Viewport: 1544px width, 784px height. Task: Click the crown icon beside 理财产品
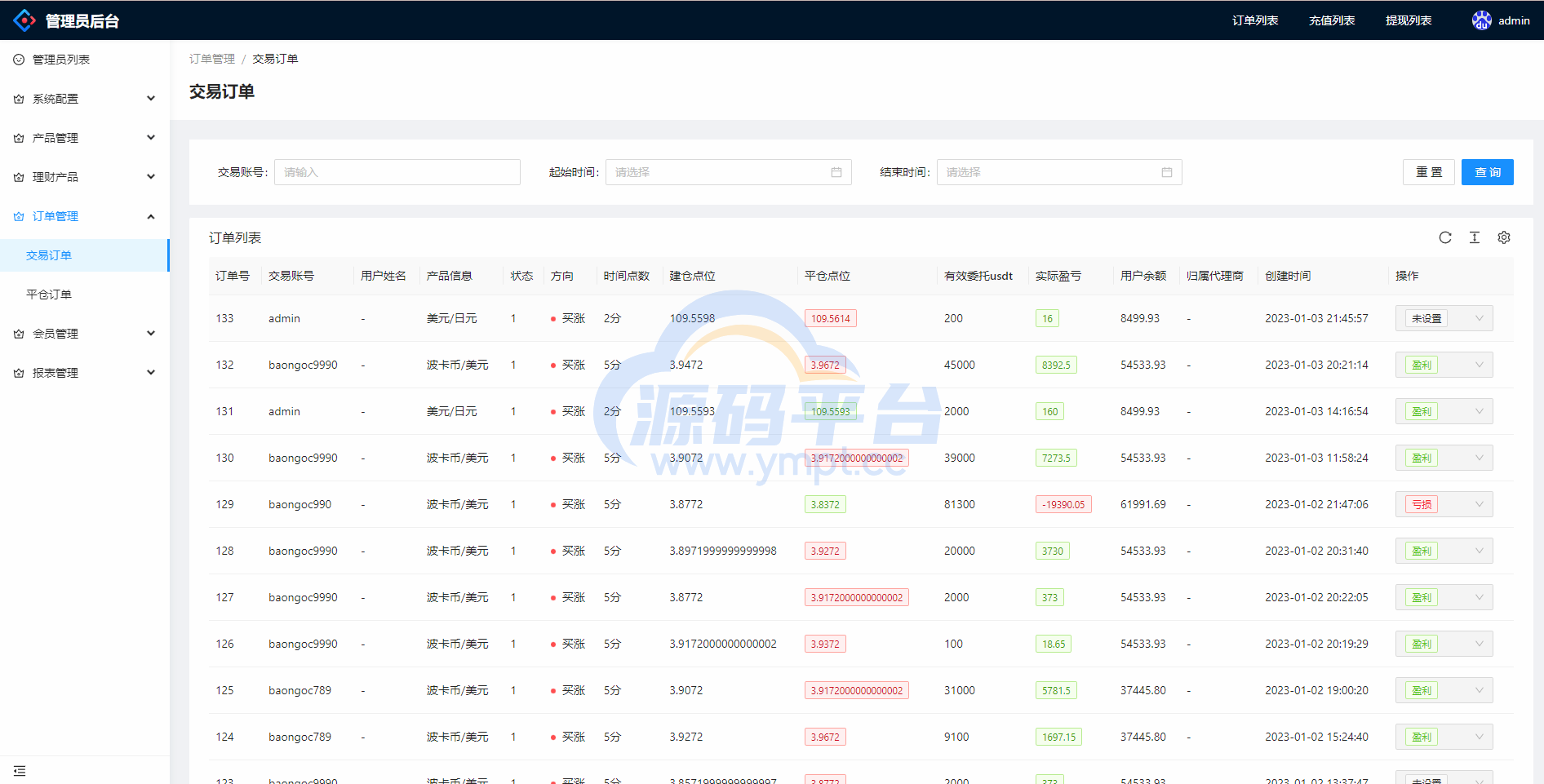(x=19, y=177)
